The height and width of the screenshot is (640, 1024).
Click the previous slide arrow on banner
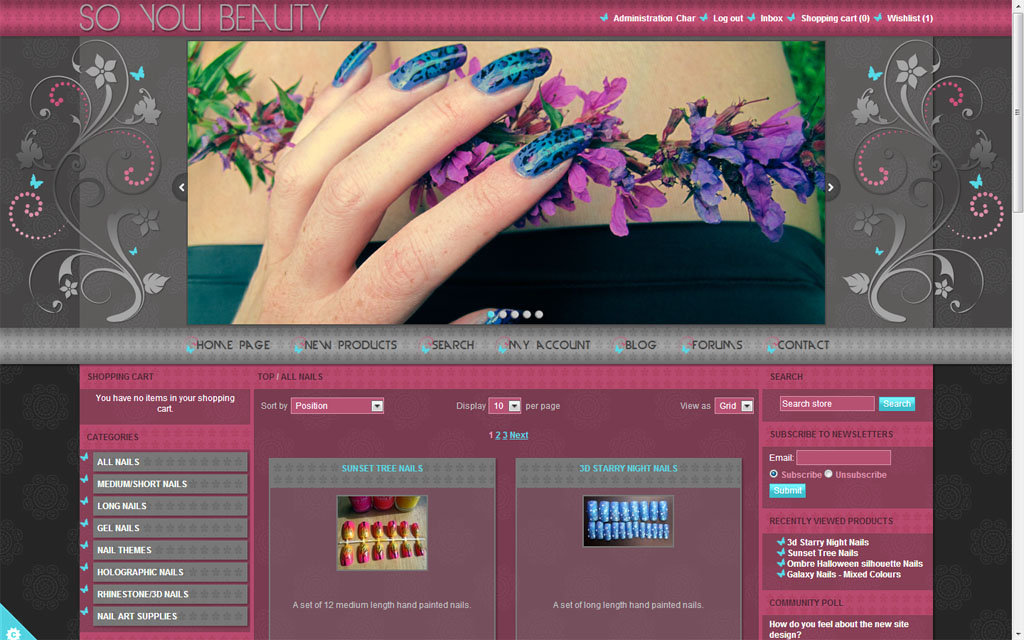[x=181, y=187]
